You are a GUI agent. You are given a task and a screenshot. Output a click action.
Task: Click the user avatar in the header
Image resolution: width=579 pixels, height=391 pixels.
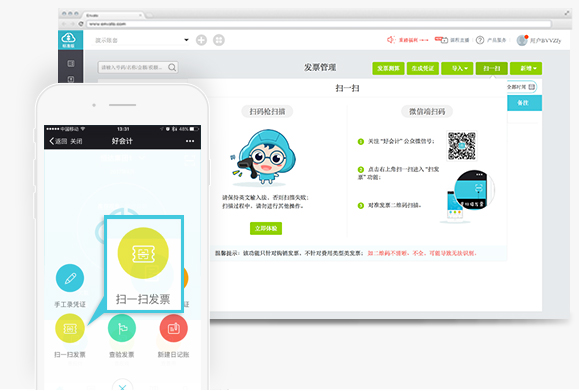(x=522, y=40)
